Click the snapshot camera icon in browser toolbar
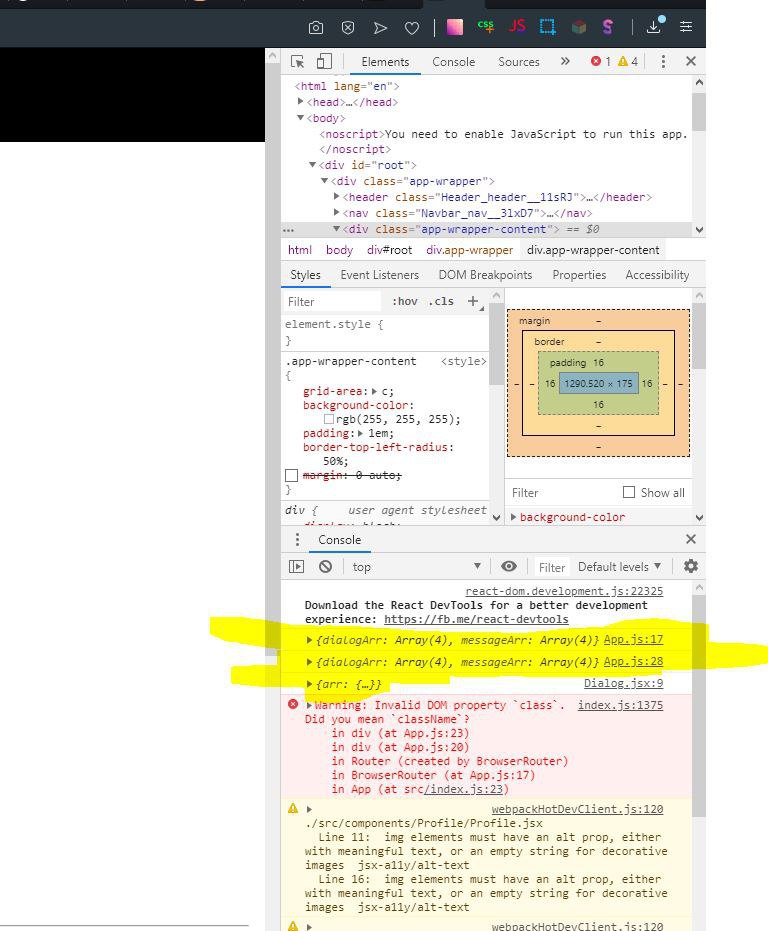The image size is (768, 931). tap(316, 27)
